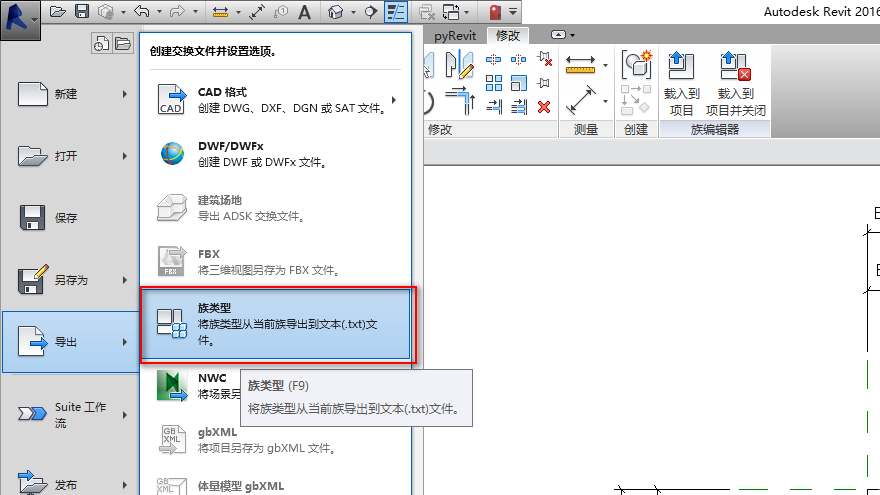Click the Split Element tool icon
Viewport: 880px width, 495px height.
[x=493, y=59]
